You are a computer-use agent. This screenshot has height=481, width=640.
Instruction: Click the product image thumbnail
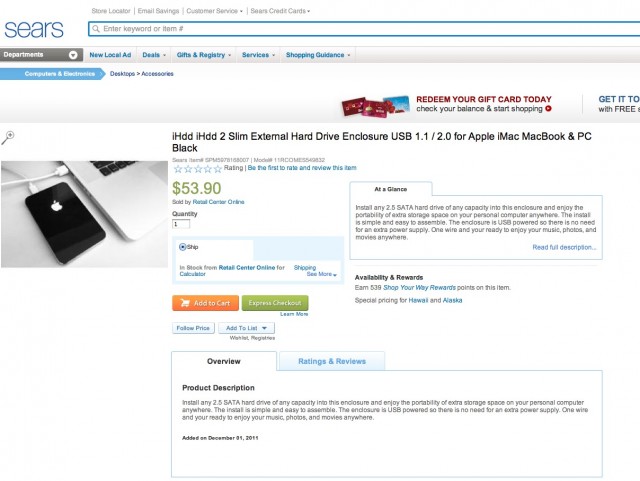pyautogui.click(x=84, y=211)
